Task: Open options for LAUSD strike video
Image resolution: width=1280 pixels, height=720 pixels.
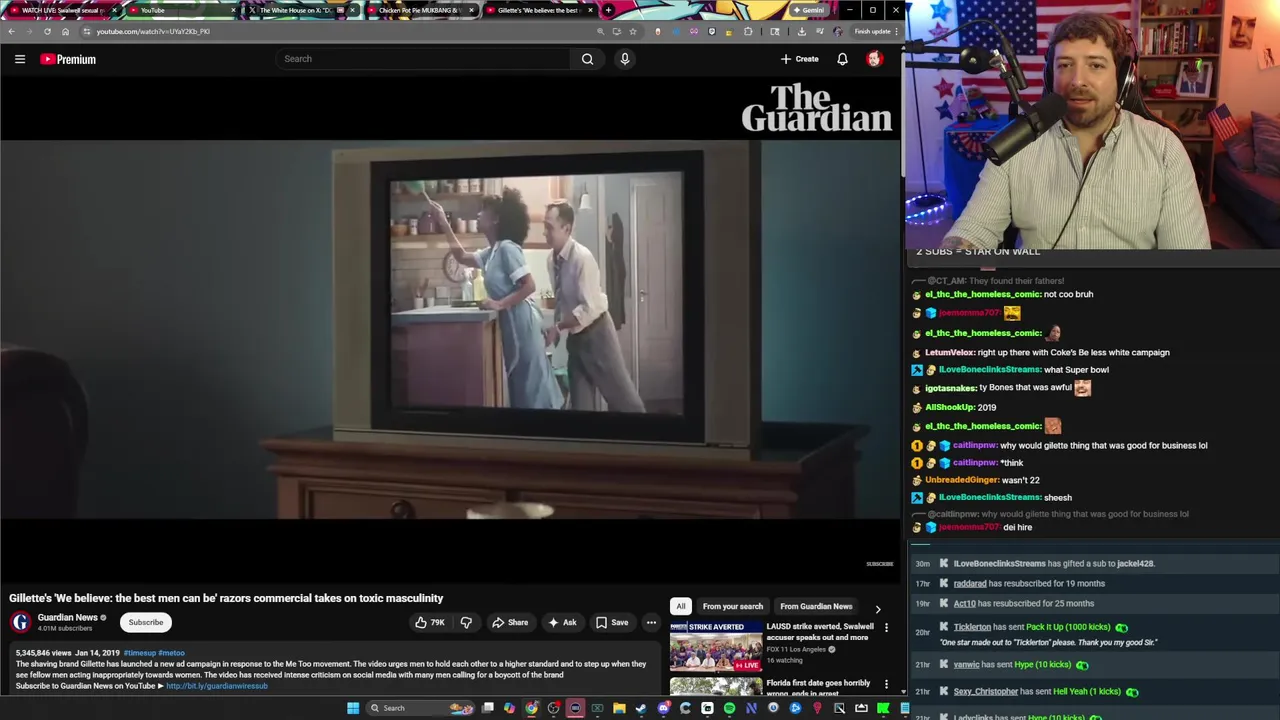Action: point(886,628)
